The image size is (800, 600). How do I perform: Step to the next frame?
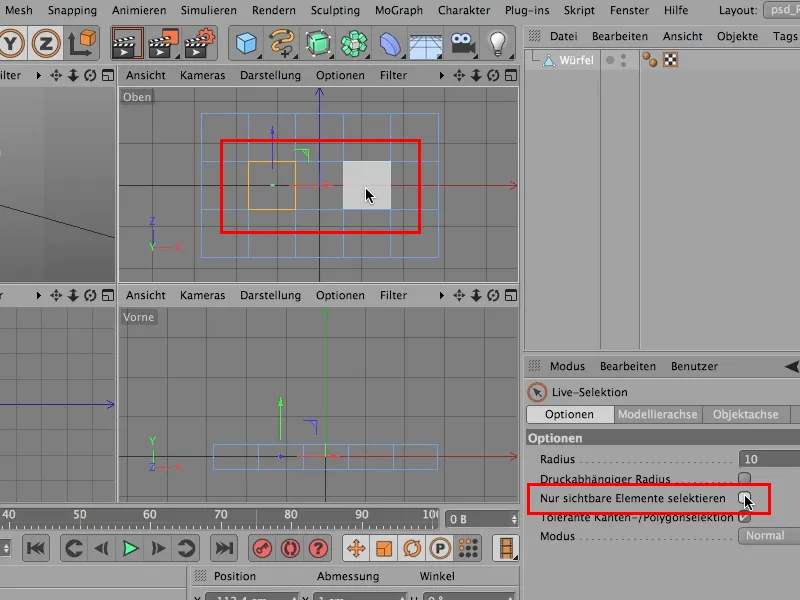(x=158, y=549)
